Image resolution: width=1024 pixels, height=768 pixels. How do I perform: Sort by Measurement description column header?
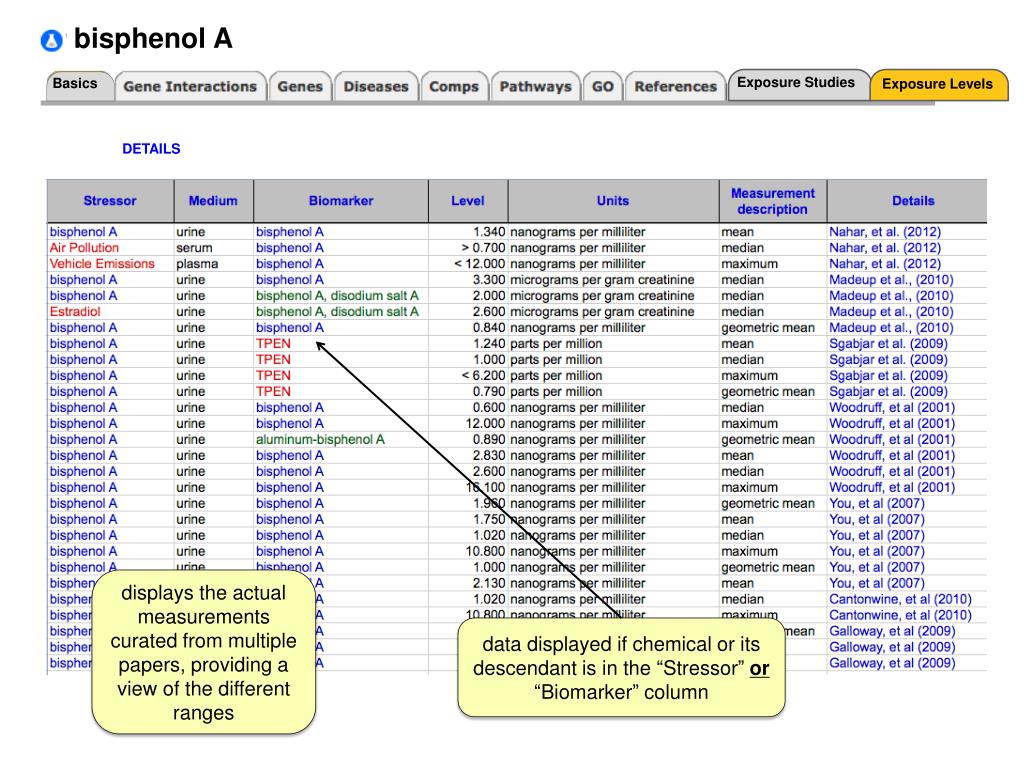point(773,201)
